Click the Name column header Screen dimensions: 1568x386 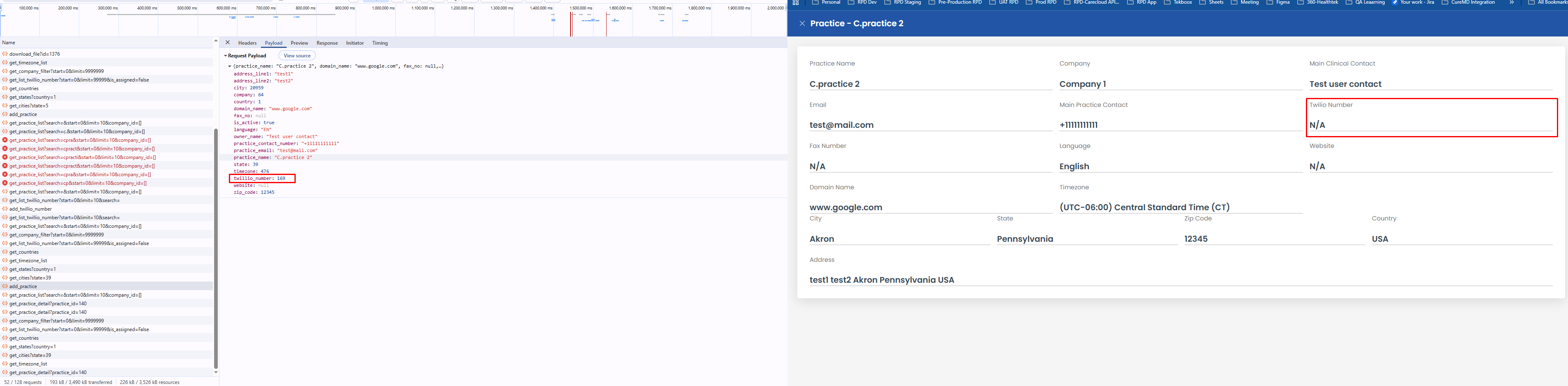[x=9, y=43]
